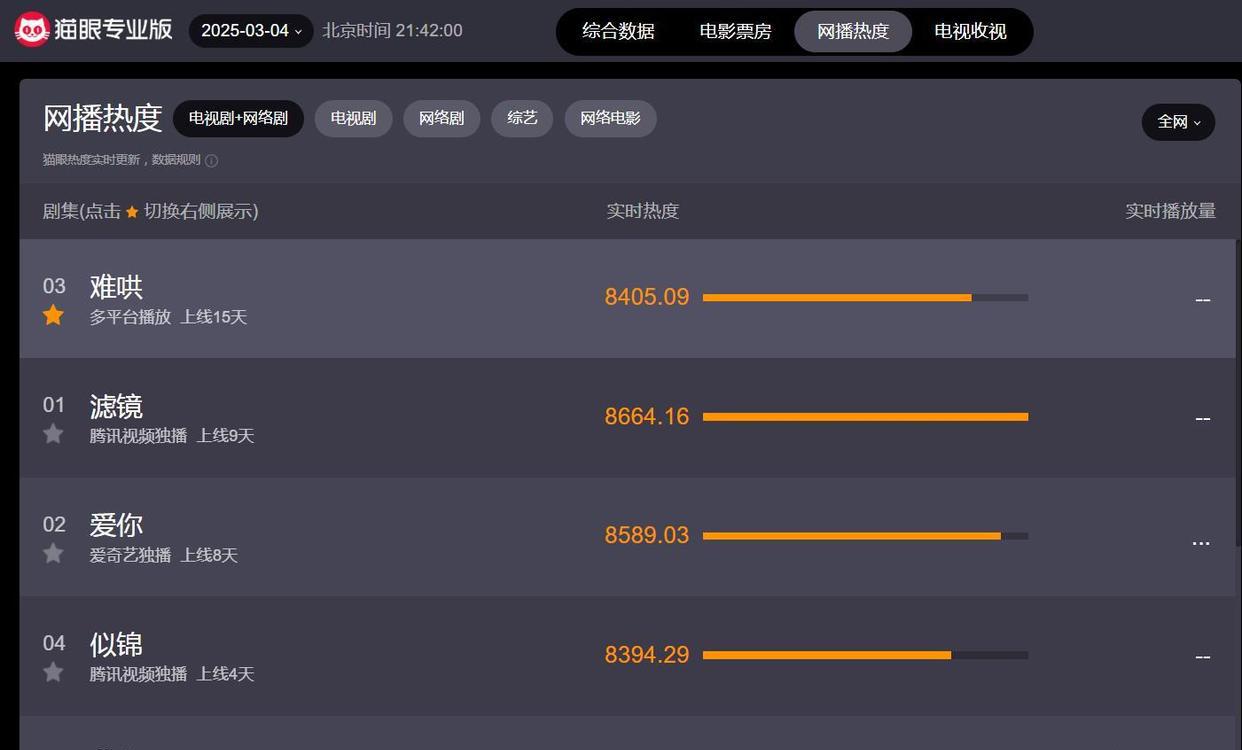This screenshot has height=750, width=1242.
Task: Click the 猫眼专业版 brand name
Action: click(x=115, y=30)
